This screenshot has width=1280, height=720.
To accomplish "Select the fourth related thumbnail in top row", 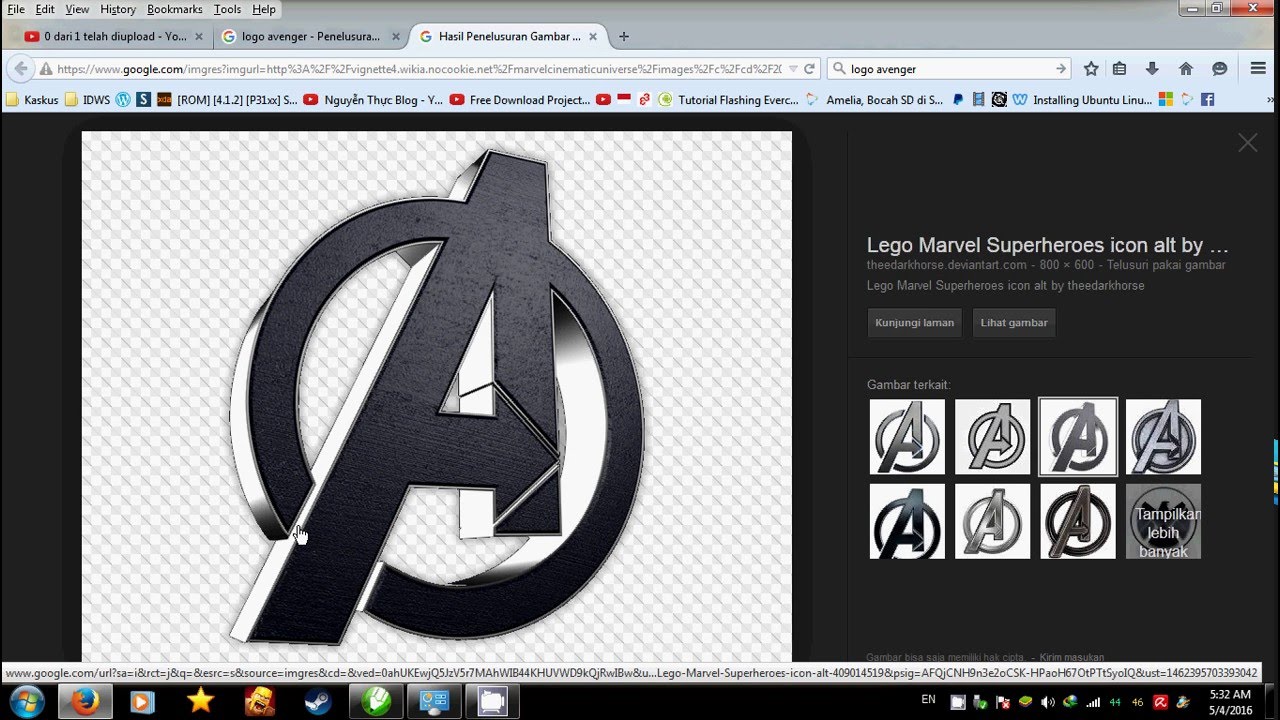I will pos(1163,437).
